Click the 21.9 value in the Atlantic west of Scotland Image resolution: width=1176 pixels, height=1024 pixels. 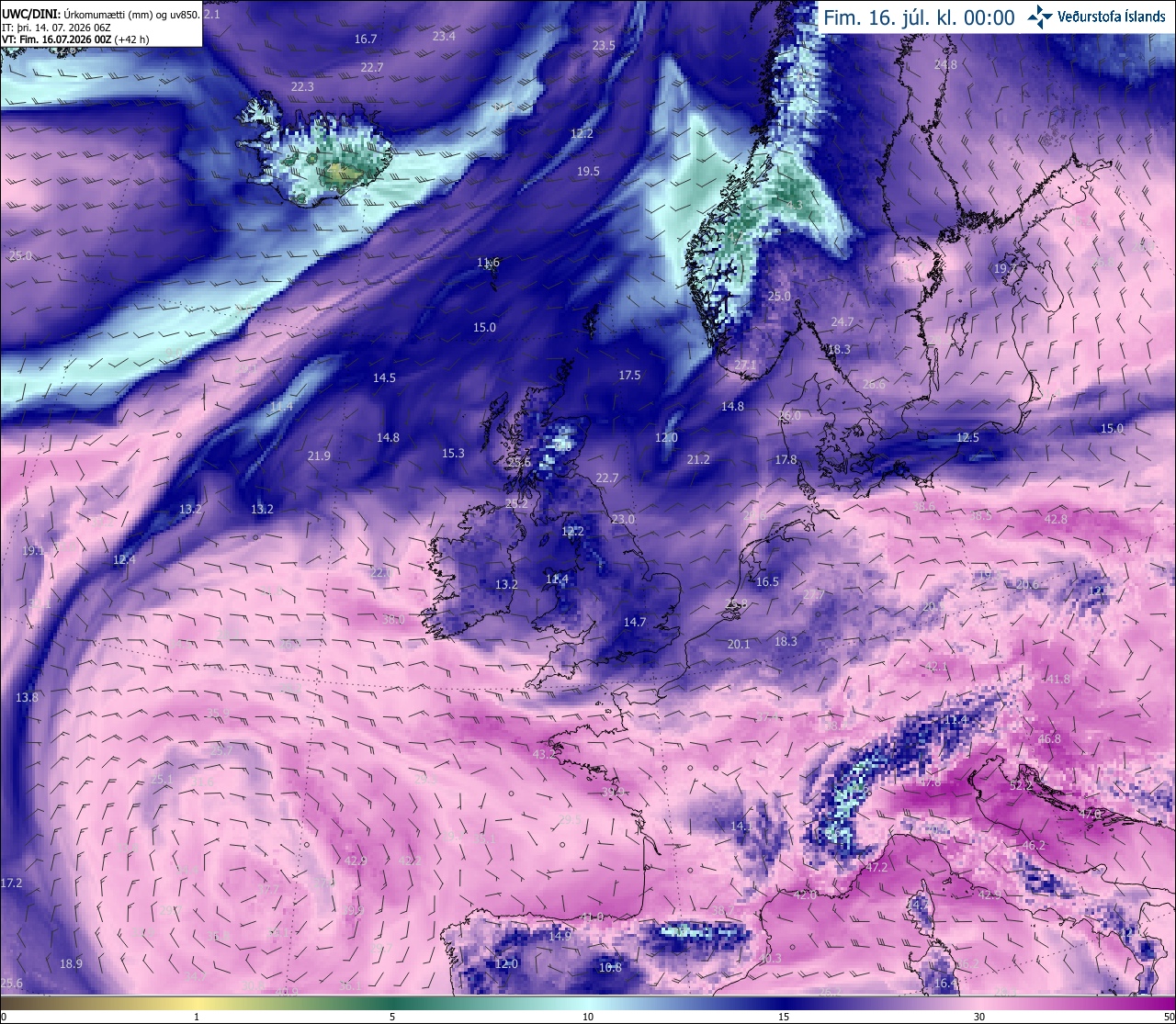pos(319,456)
